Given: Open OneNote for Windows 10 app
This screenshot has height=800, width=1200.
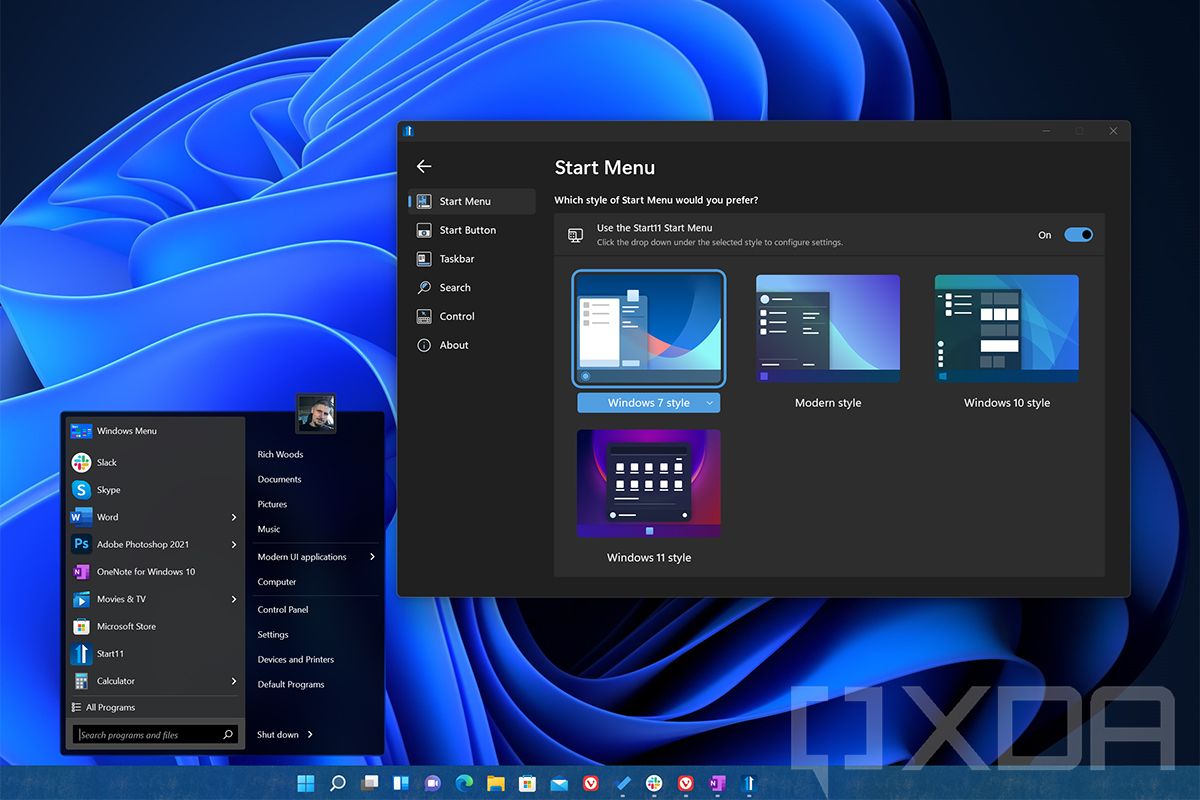Looking at the screenshot, I should point(145,572).
